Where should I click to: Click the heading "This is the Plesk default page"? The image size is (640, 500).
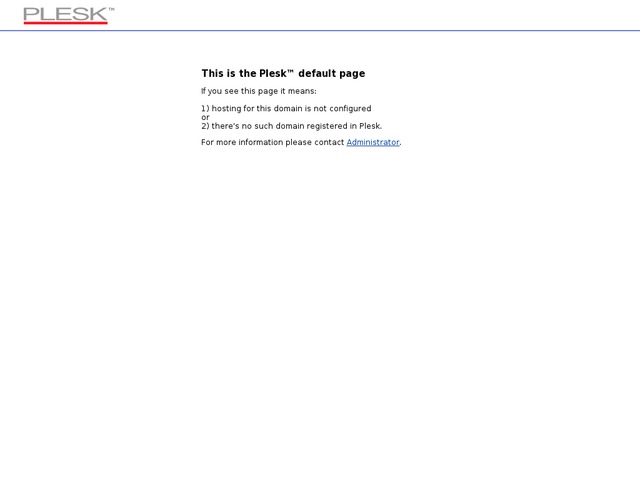click(283, 74)
